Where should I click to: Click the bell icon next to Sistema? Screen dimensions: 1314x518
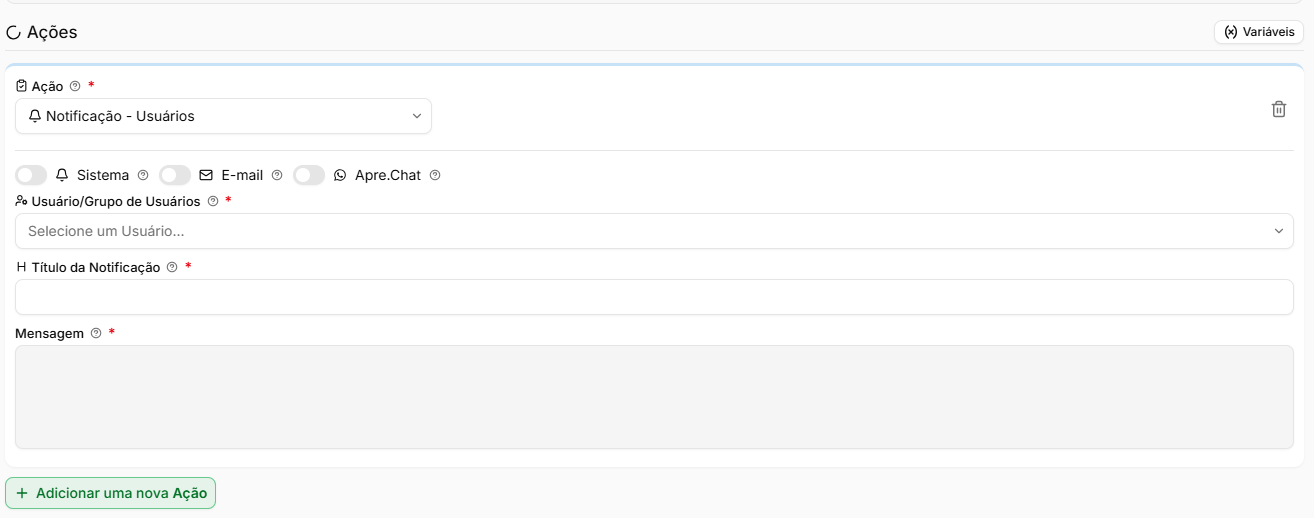point(62,175)
